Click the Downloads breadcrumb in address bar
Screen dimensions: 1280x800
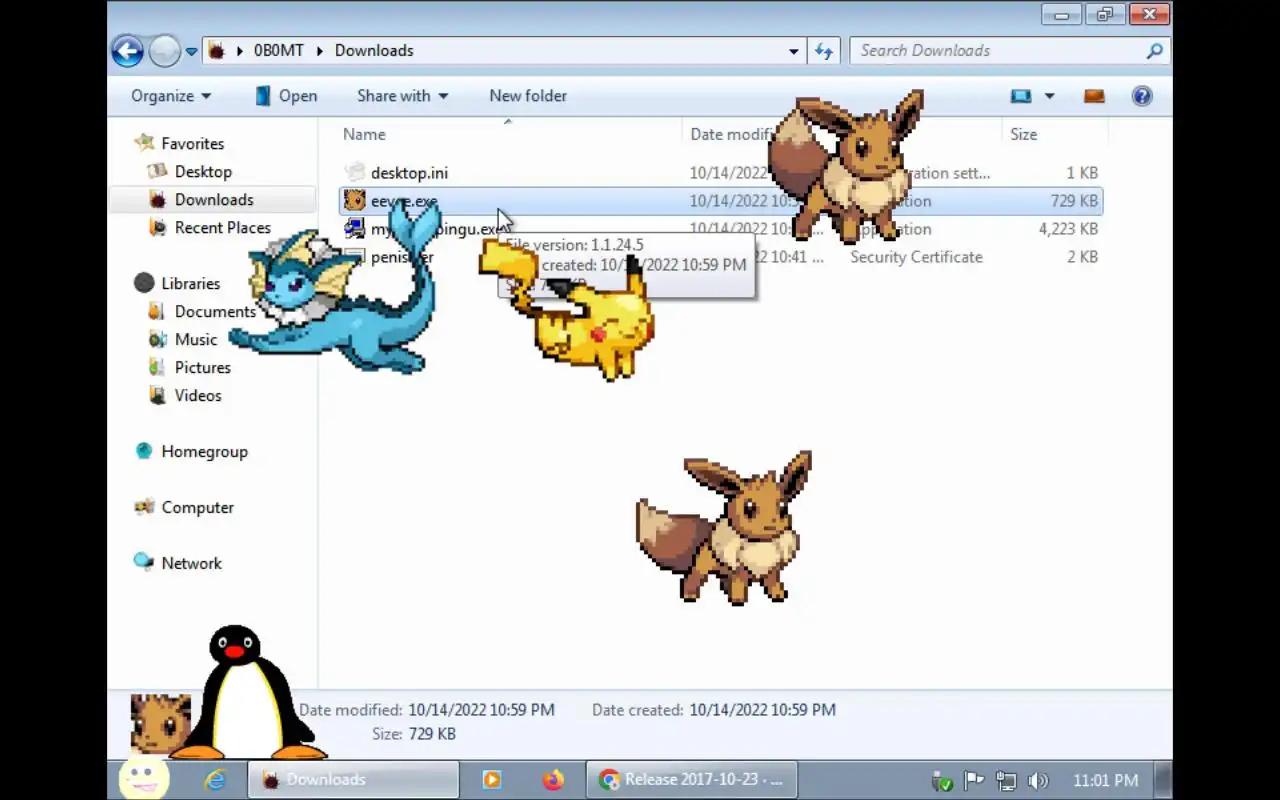374,50
